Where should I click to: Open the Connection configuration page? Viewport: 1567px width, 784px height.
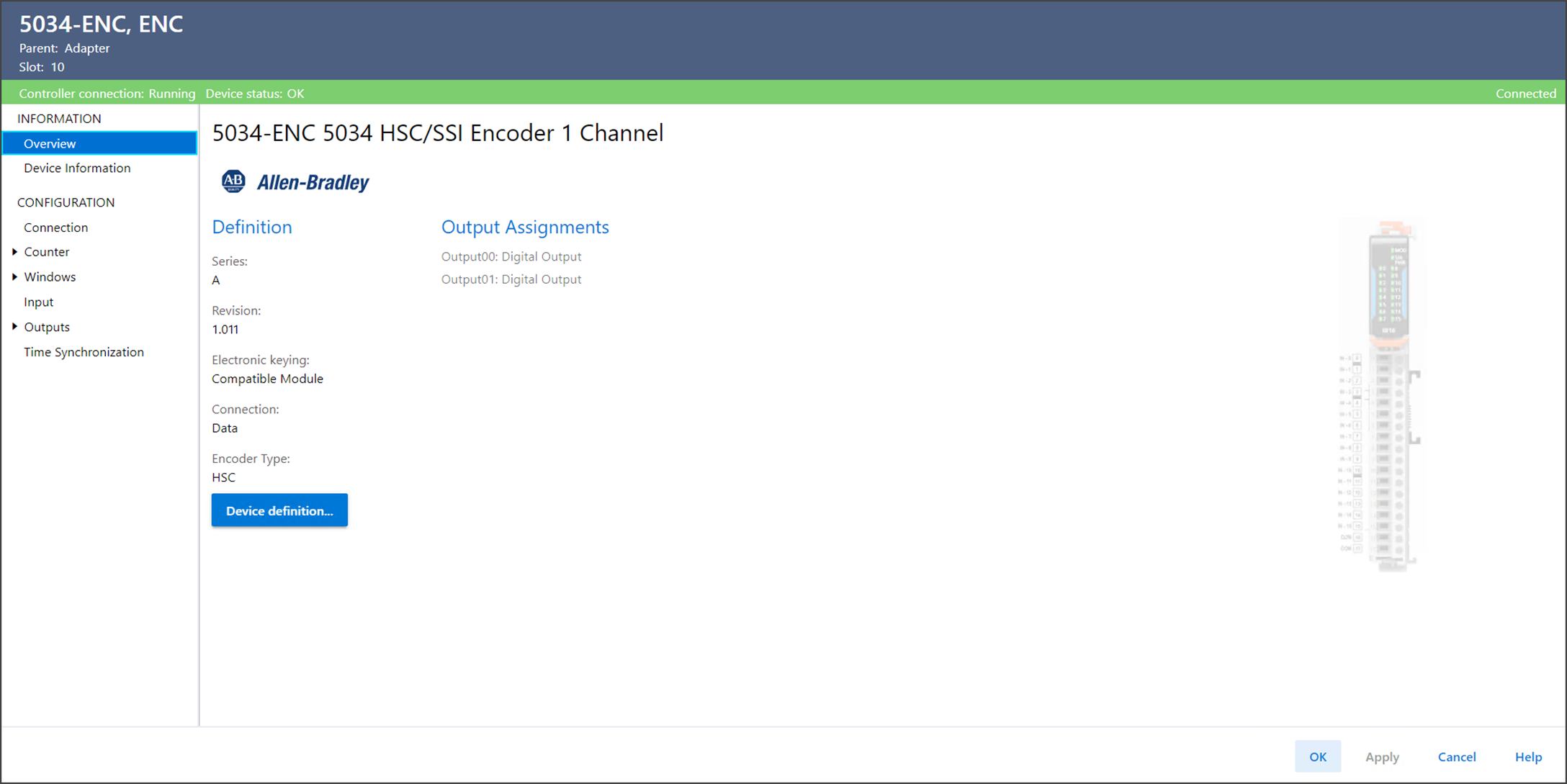55,227
